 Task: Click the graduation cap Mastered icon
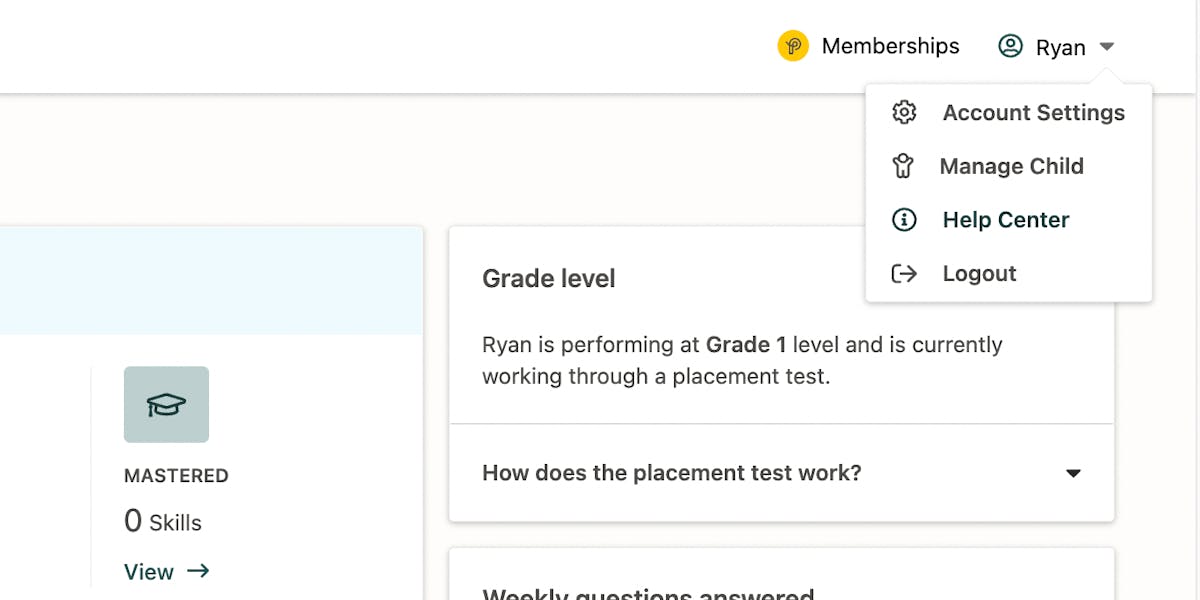pos(166,404)
